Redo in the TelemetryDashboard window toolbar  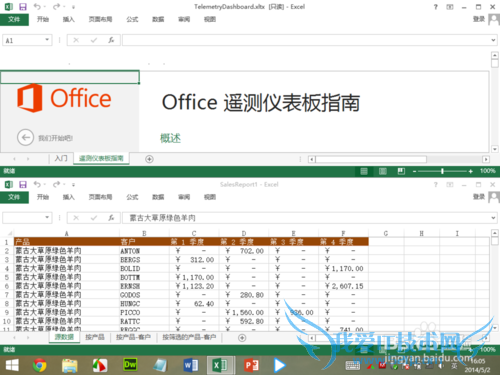(56, 7)
